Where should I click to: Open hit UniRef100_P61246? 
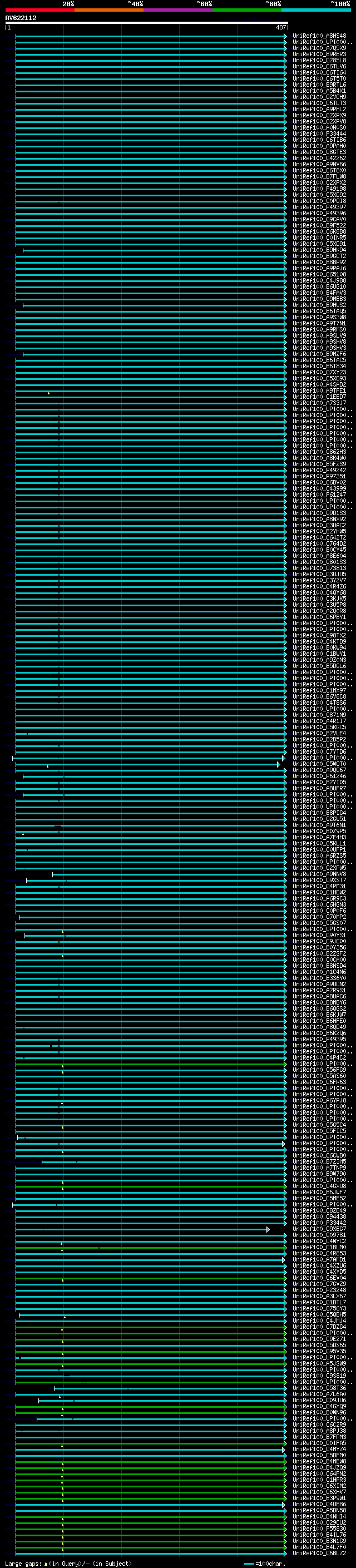(319, 776)
